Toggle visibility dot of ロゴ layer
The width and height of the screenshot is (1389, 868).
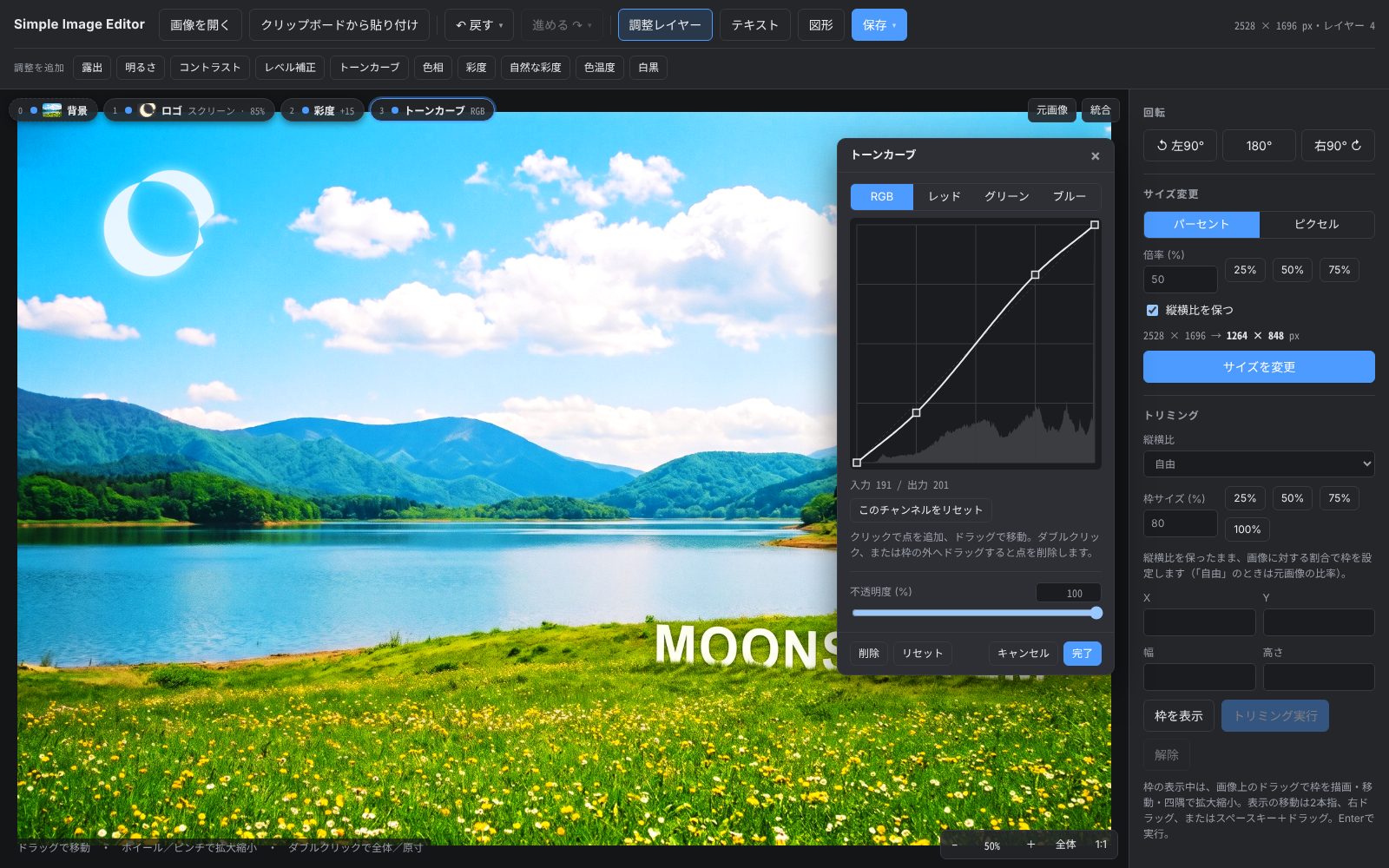(128, 110)
